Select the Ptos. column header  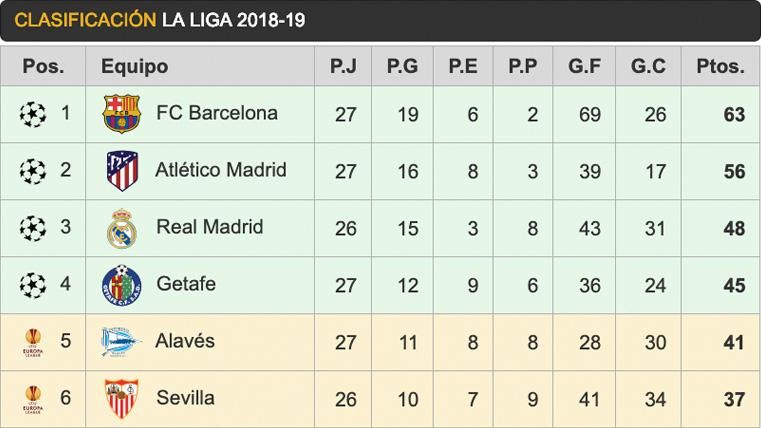pyautogui.click(x=720, y=67)
